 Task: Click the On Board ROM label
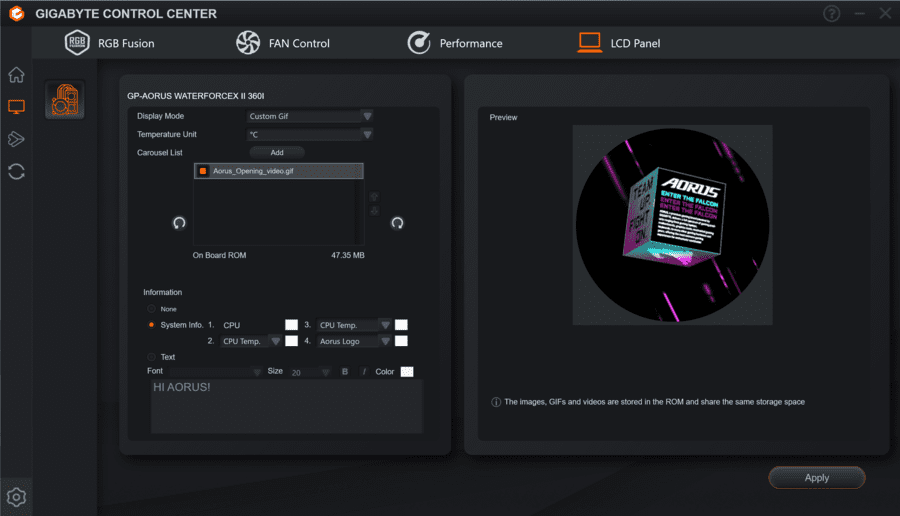click(x=219, y=255)
